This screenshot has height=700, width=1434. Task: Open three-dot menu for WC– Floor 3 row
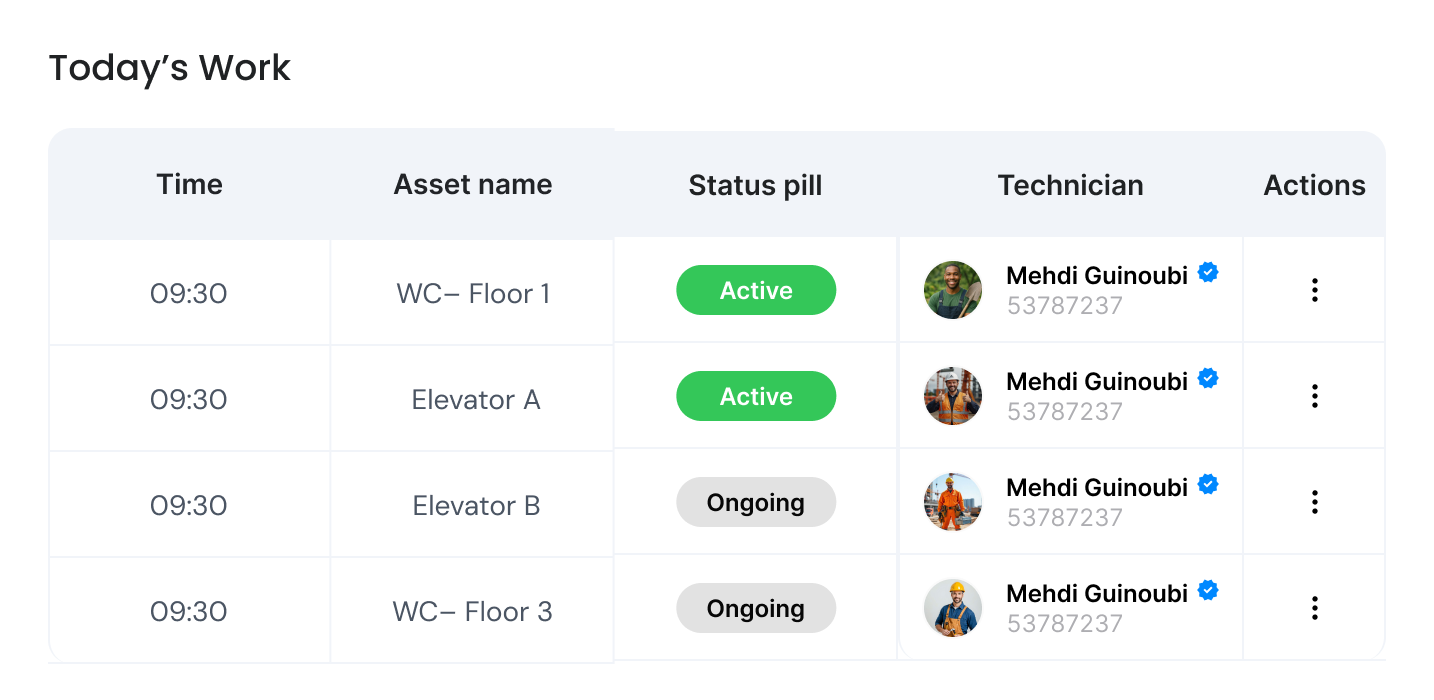(x=1314, y=608)
